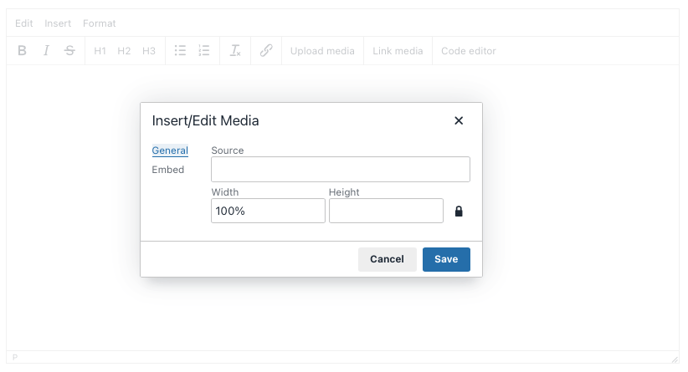Toggle the constrain proportions lock
Viewport: 688px width, 372px height.
pyautogui.click(x=459, y=211)
